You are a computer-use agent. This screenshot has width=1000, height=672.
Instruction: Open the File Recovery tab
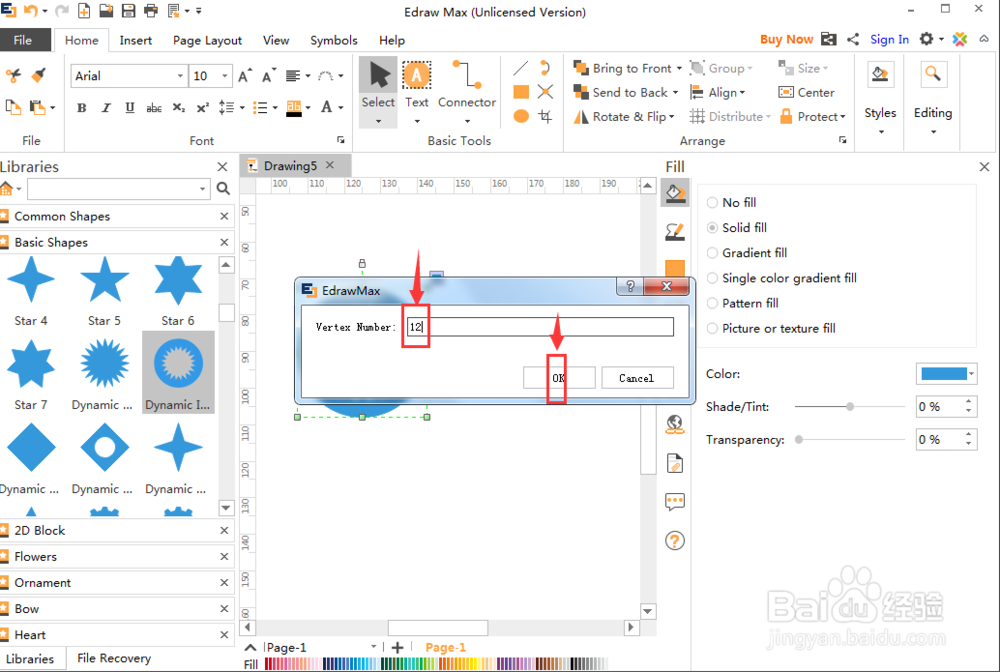tap(114, 658)
